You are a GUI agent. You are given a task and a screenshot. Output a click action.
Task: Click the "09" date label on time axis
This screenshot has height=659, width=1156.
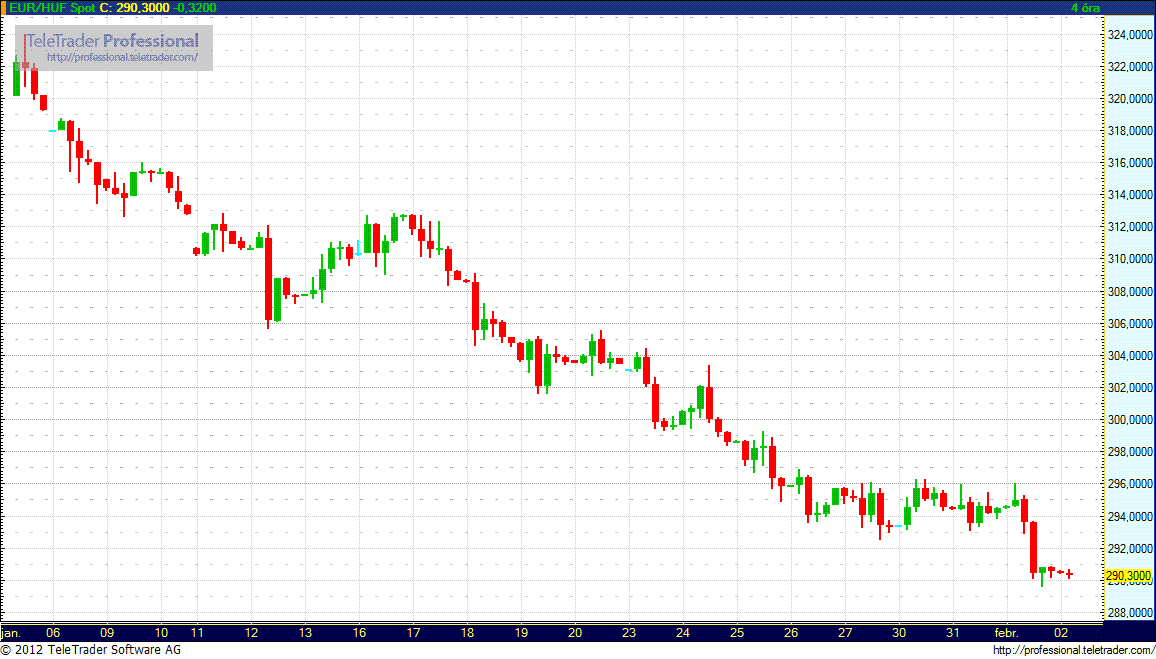(x=107, y=632)
